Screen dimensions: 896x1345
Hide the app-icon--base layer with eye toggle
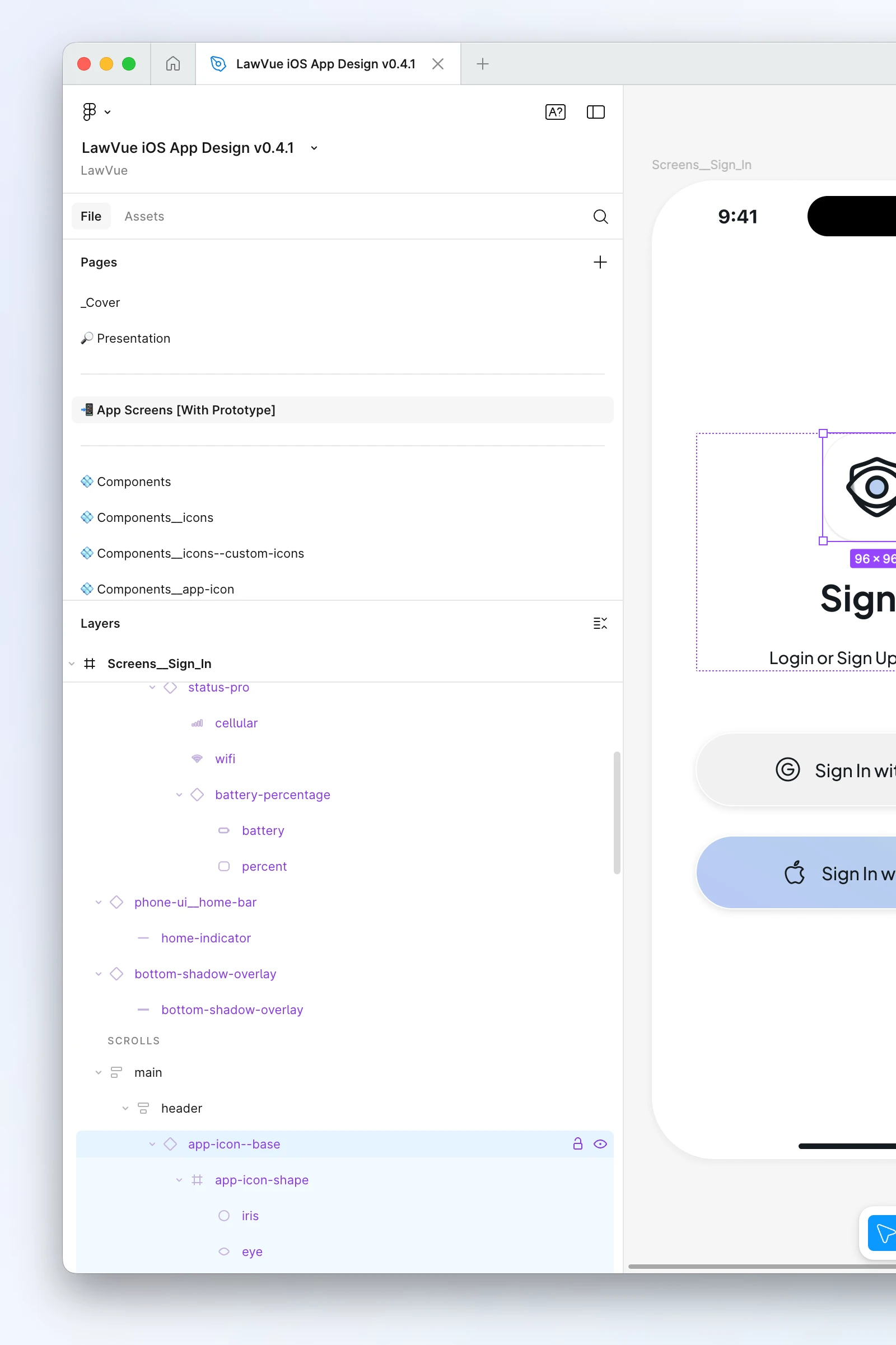pos(600,1144)
